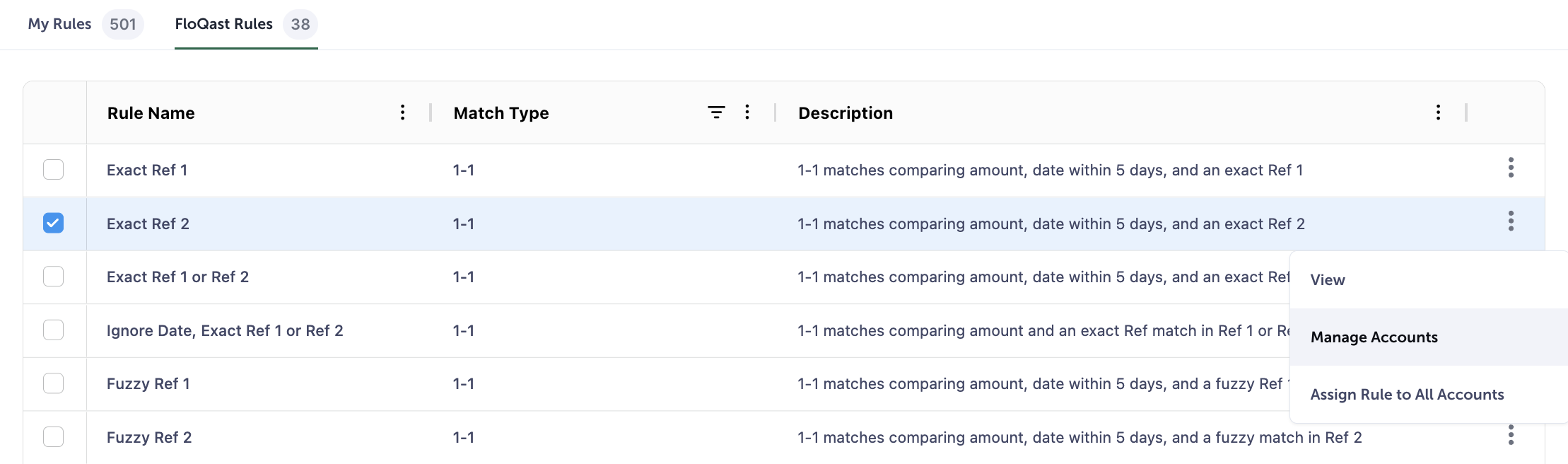
Task: Click the 501 count badge on My Rules
Action: pos(123,24)
